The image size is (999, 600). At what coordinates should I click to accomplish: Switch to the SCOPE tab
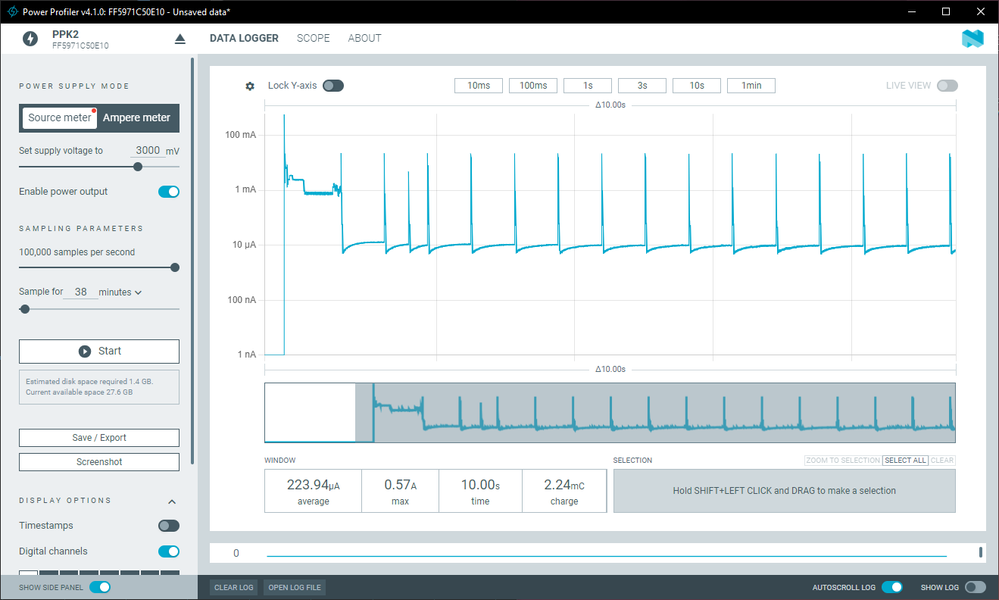pos(313,38)
